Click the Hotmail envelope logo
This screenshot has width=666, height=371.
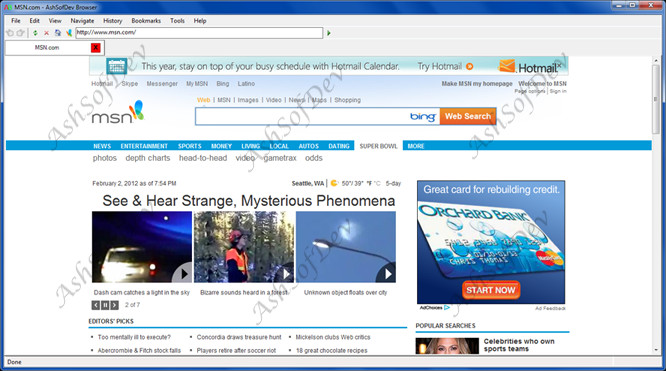[x=507, y=66]
